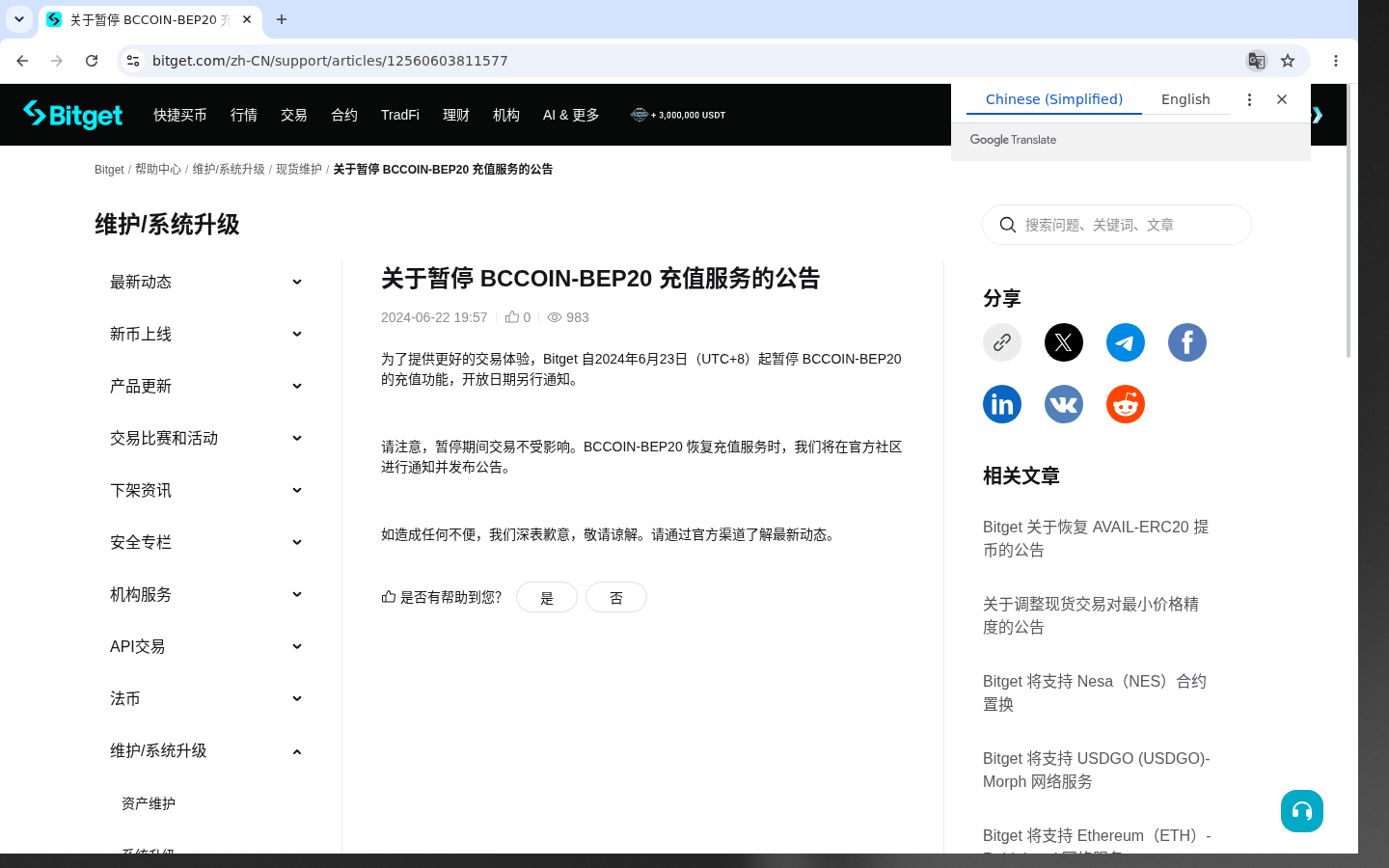The image size is (1389, 868).
Task: Open related article about AVAIL-ERC20 提币
Action: click(1096, 538)
